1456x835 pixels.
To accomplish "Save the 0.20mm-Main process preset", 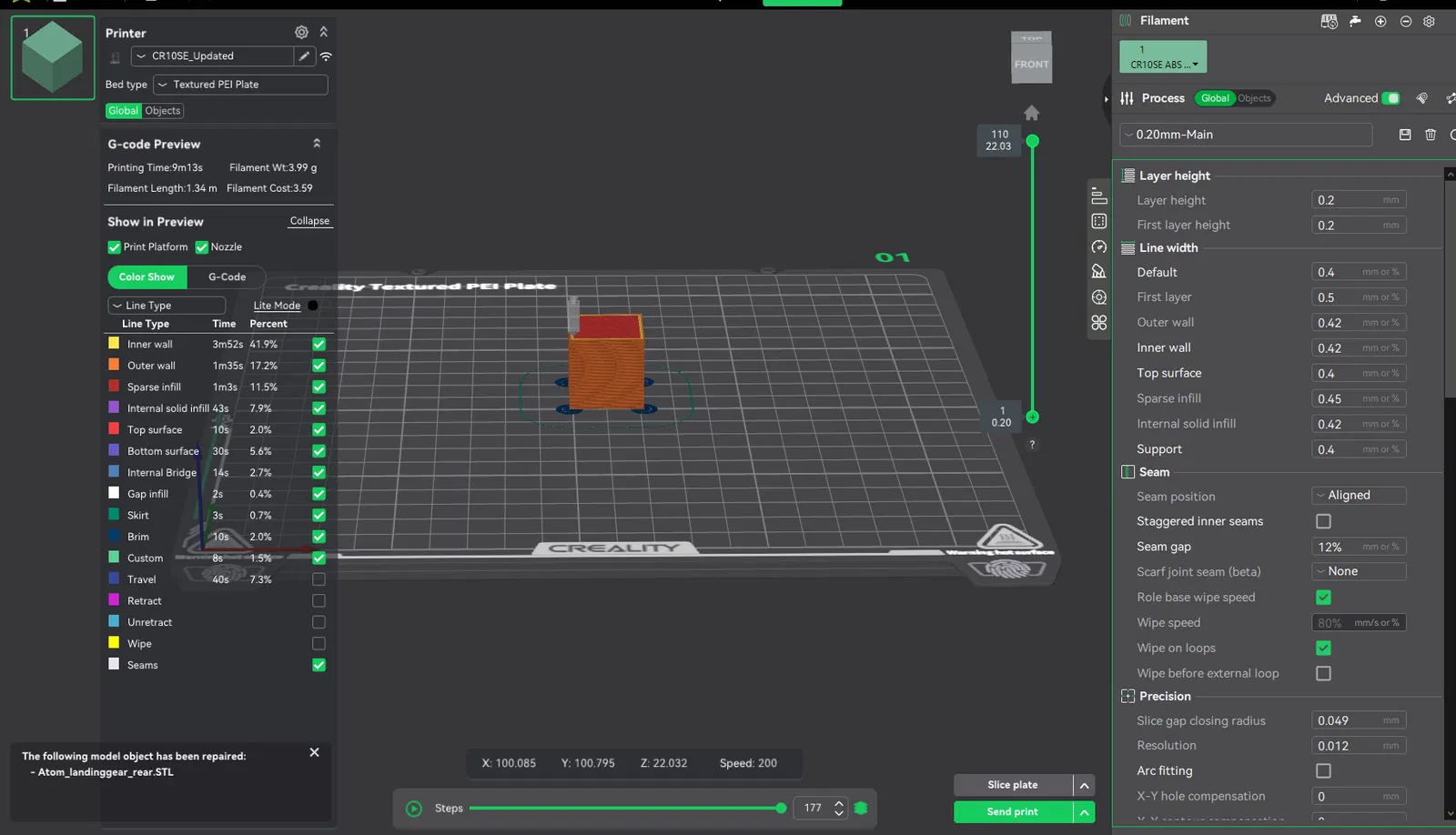I will pos(1405,135).
